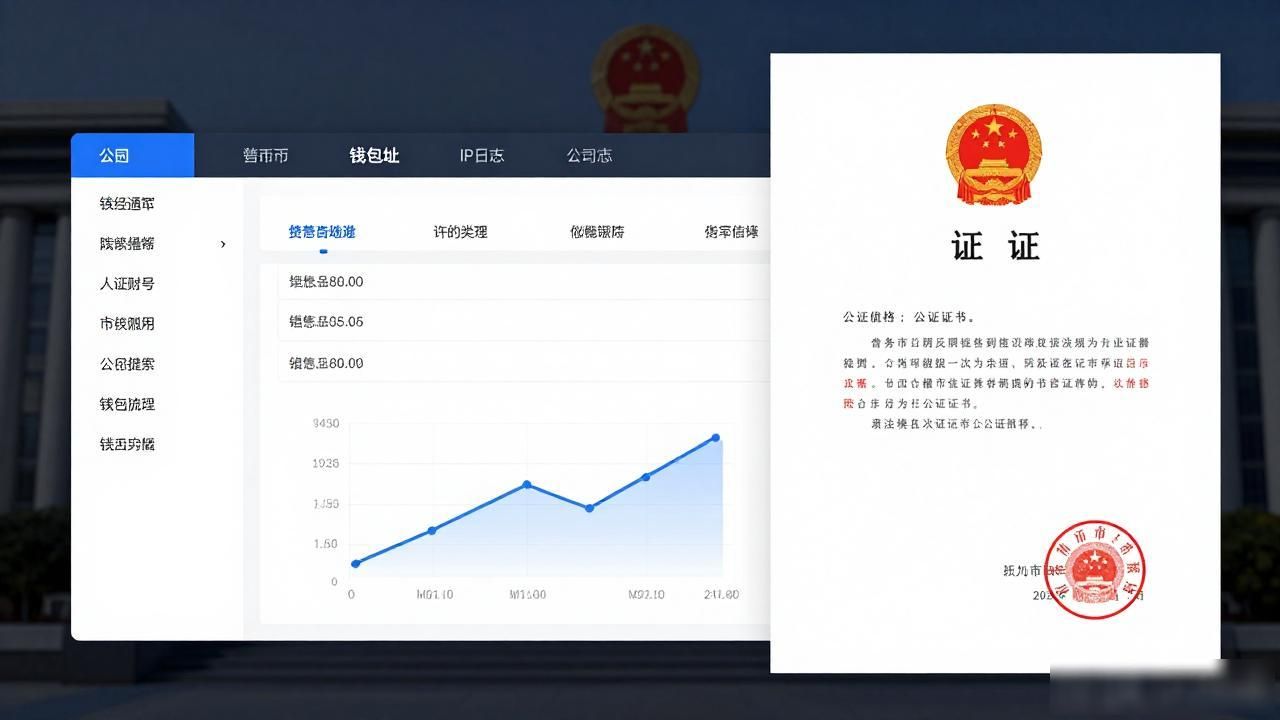The image size is (1280, 720).
Task: Expand the sidebar item with the chevron arrow
Action: (162, 243)
